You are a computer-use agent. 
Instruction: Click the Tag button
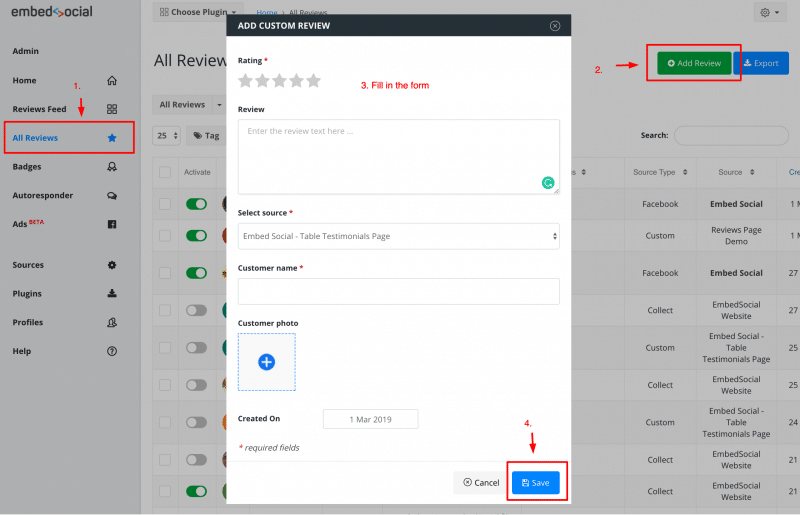click(x=206, y=136)
